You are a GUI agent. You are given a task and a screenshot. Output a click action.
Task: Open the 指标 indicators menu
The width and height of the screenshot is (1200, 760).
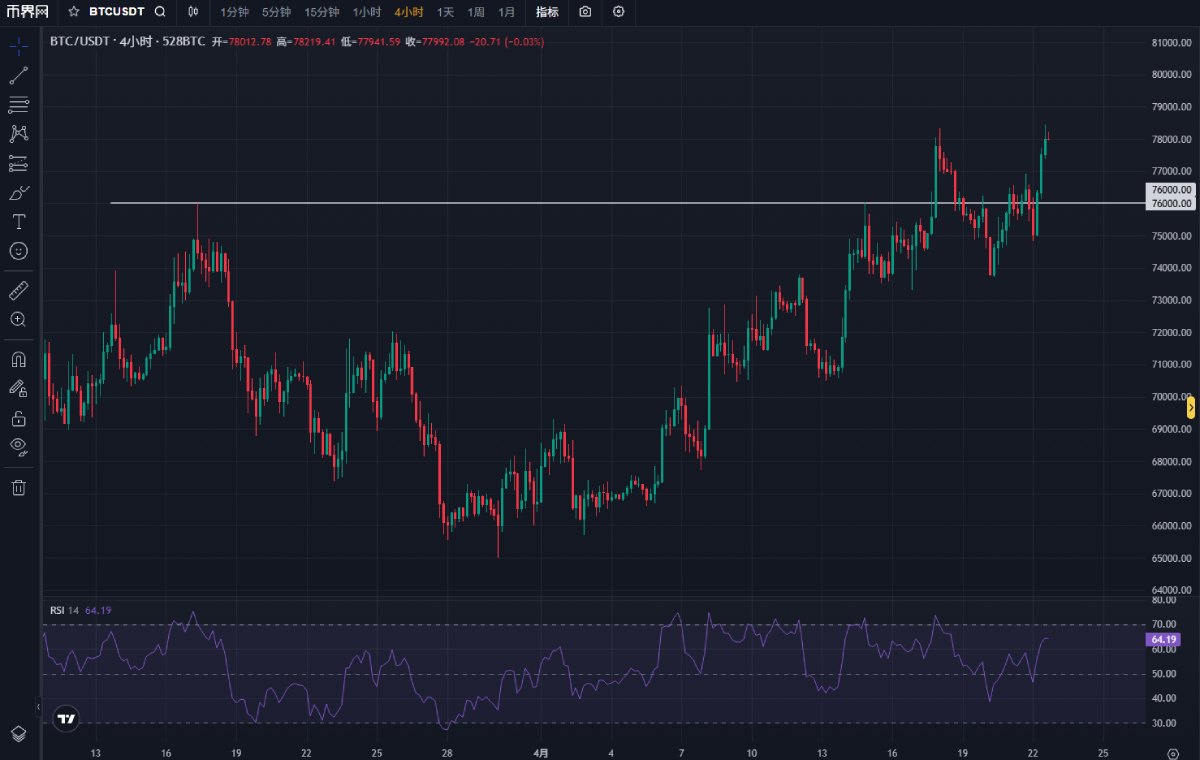[x=547, y=12]
